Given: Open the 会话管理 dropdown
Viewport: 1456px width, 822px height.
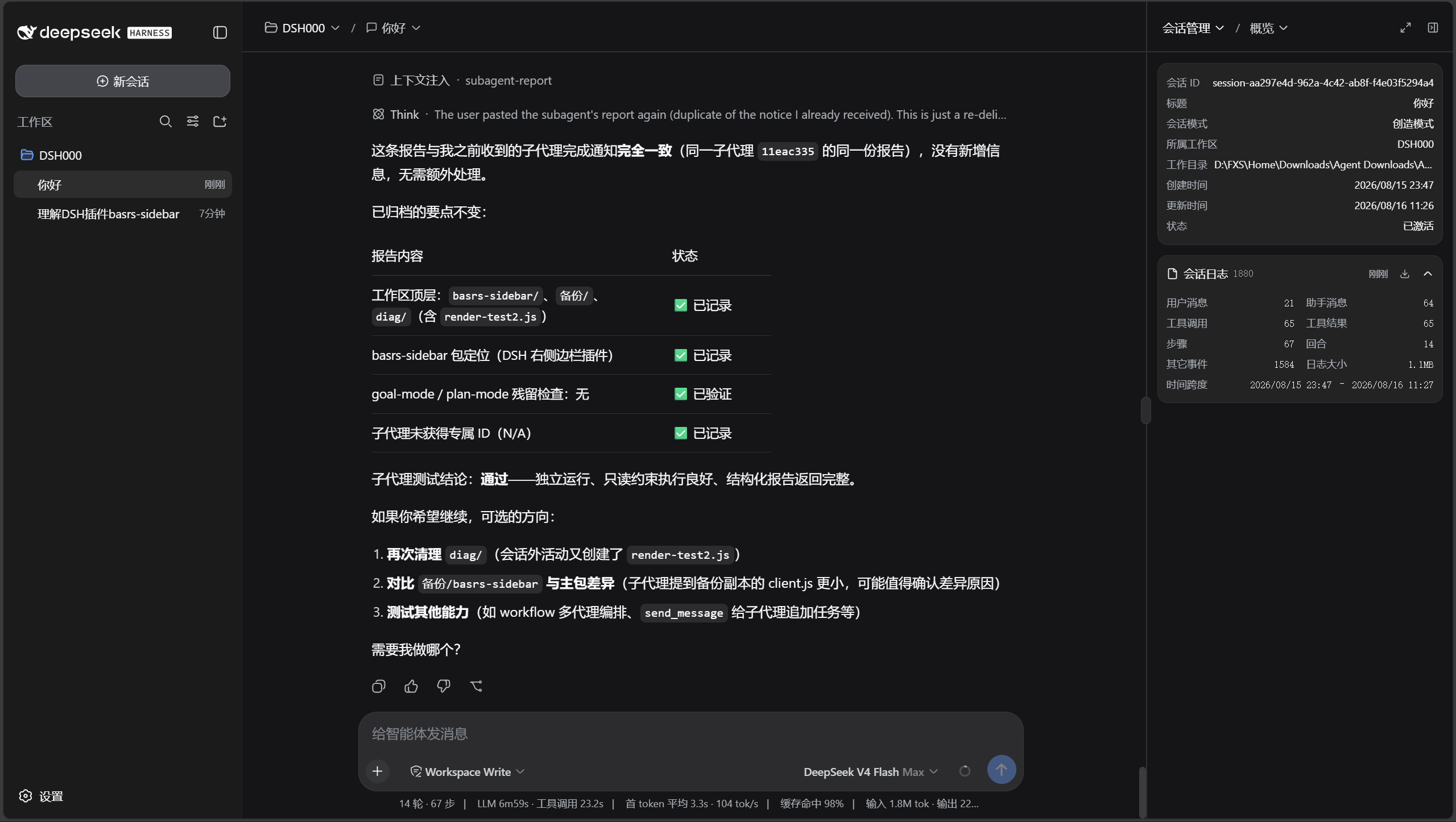Looking at the screenshot, I should click(x=1193, y=28).
